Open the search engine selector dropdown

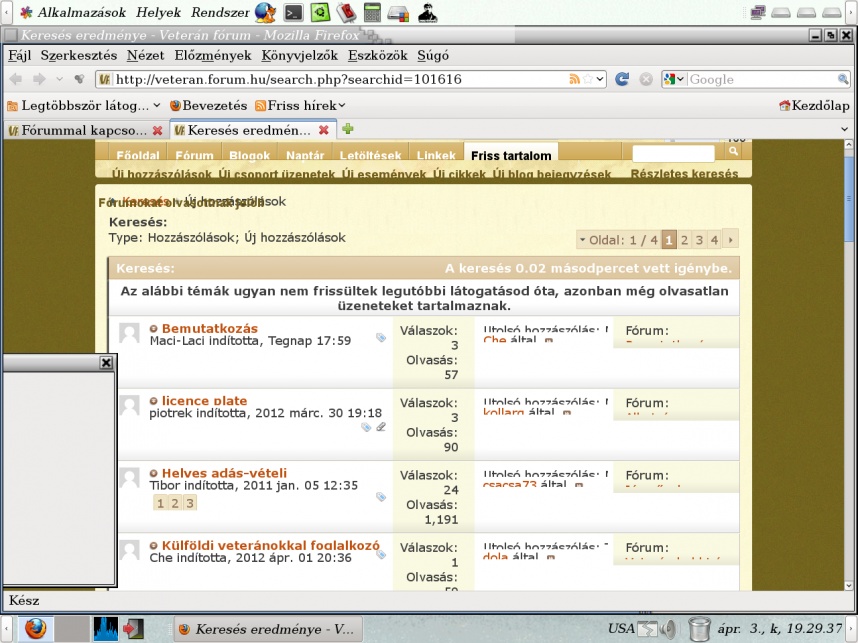tap(674, 79)
